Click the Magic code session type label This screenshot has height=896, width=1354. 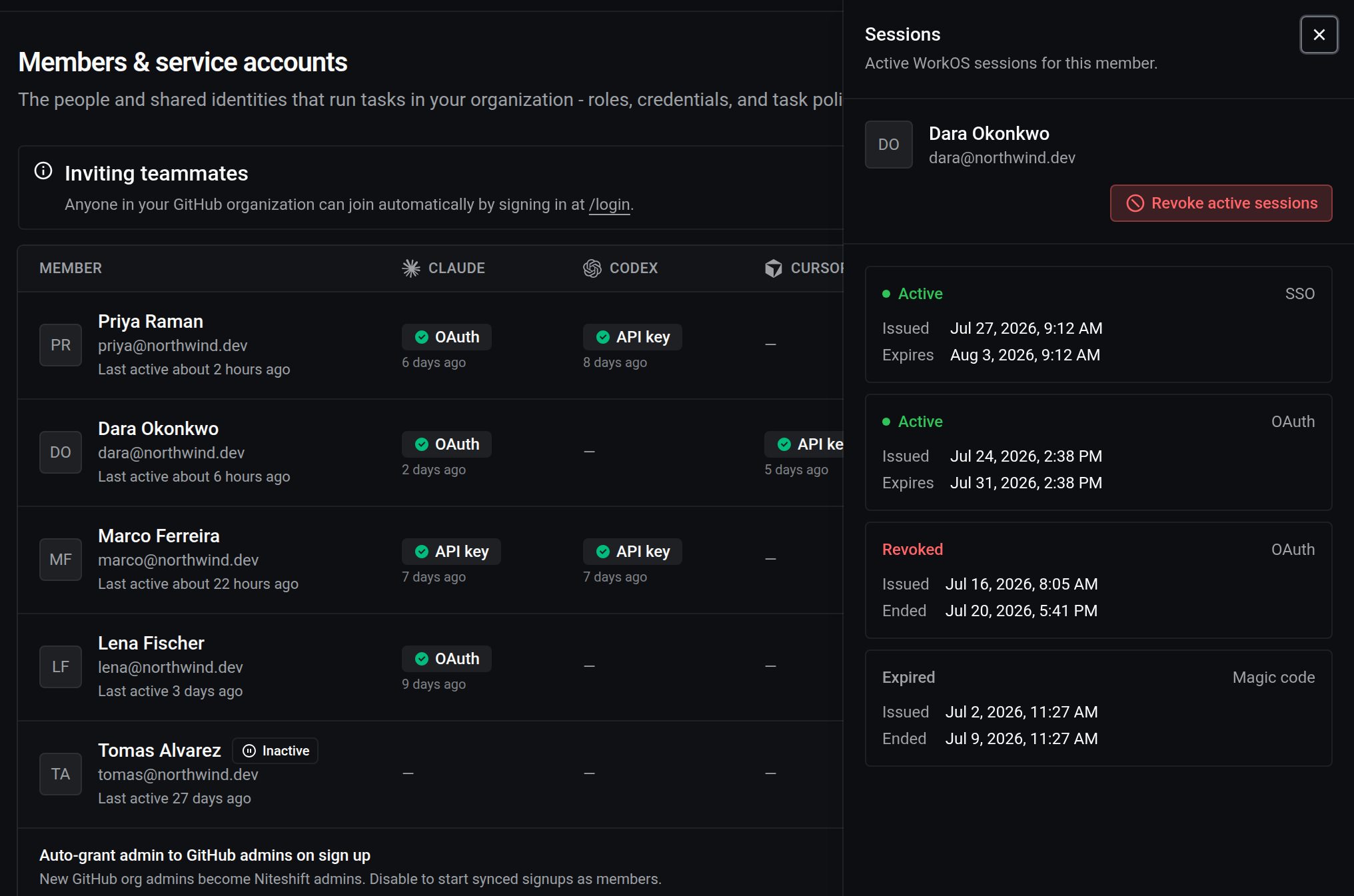[1274, 677]
